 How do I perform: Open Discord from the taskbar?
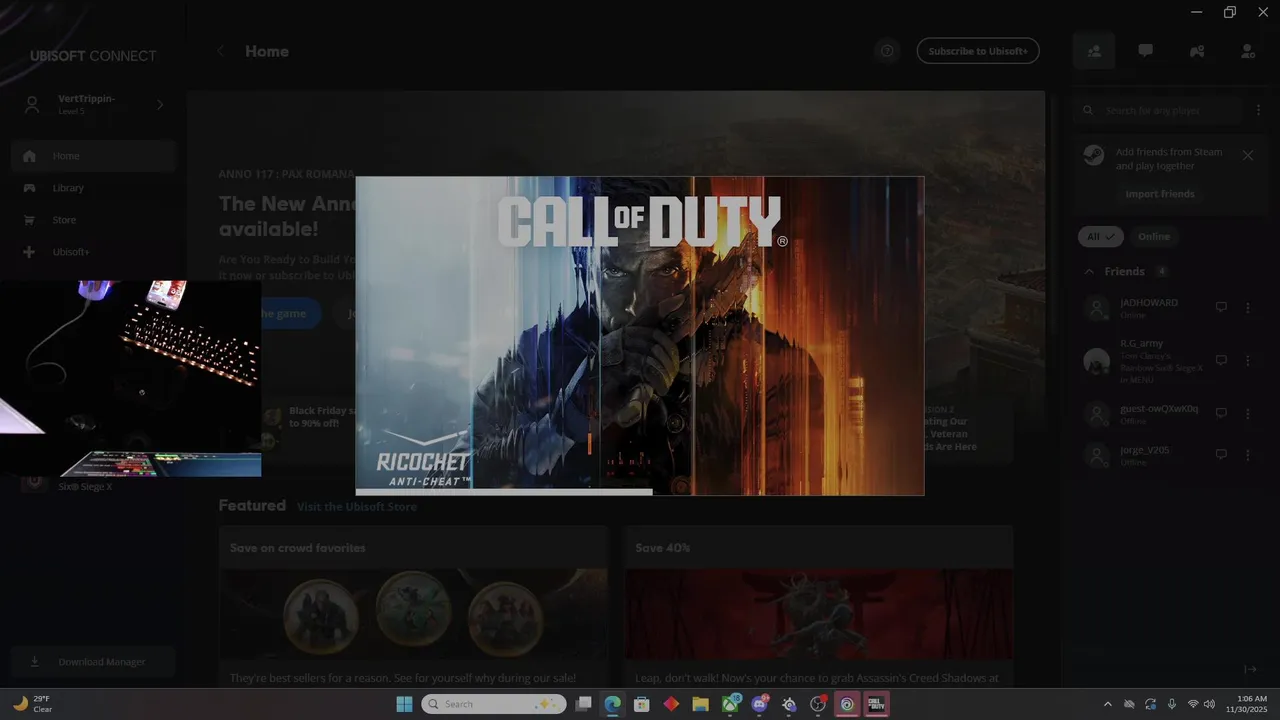coord(759,704)
